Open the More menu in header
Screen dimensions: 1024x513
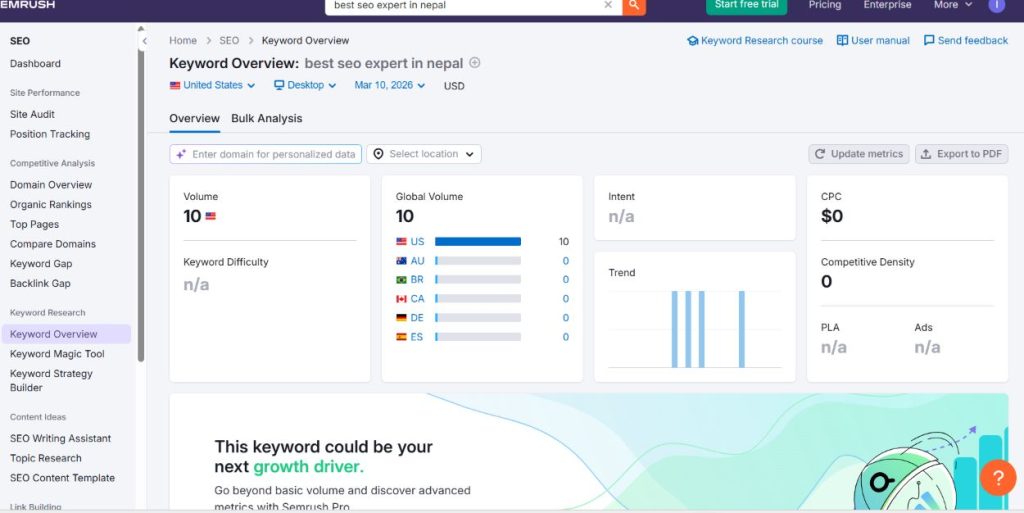click(953, 5)
